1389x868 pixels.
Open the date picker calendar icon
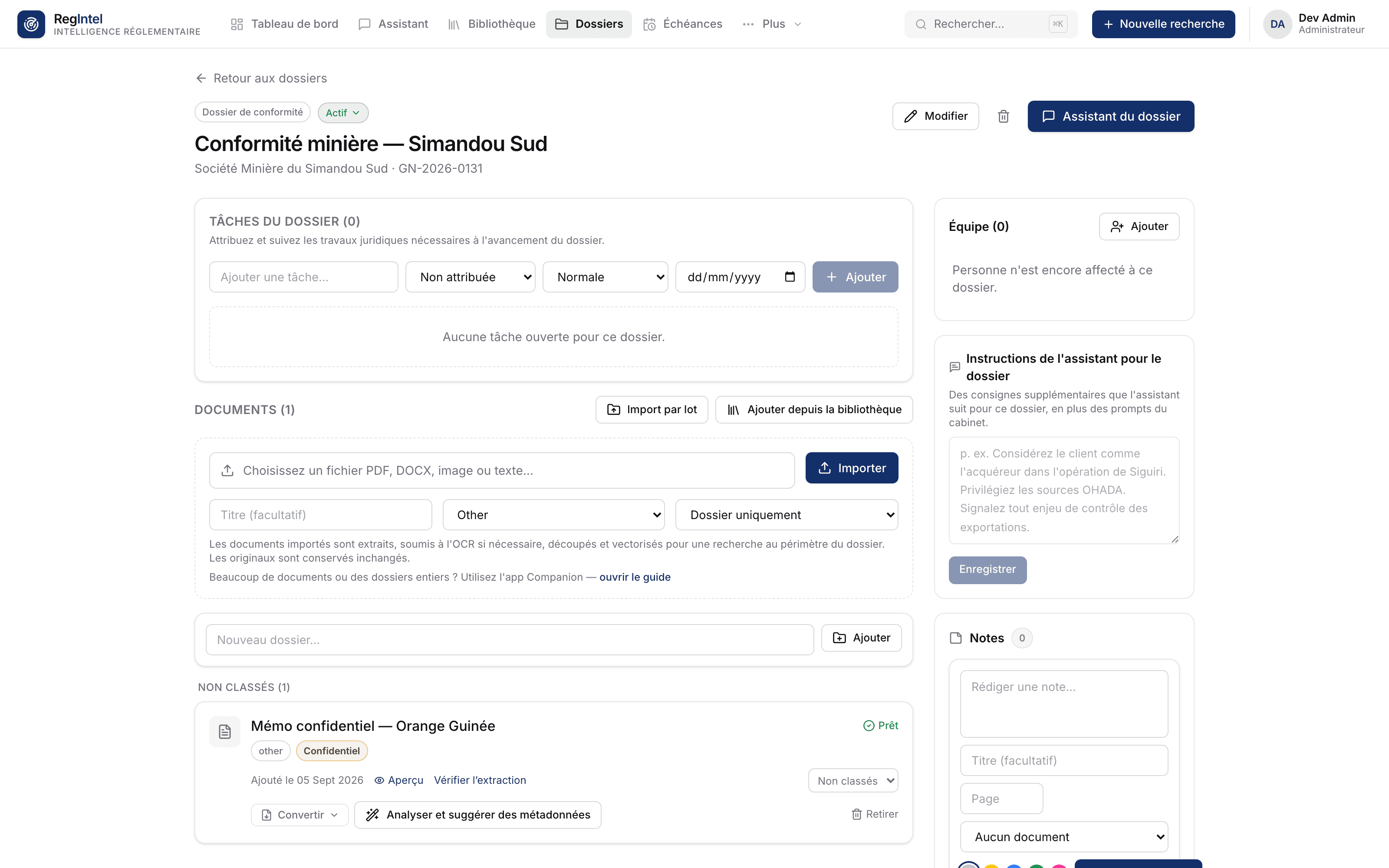click(790, 277)
